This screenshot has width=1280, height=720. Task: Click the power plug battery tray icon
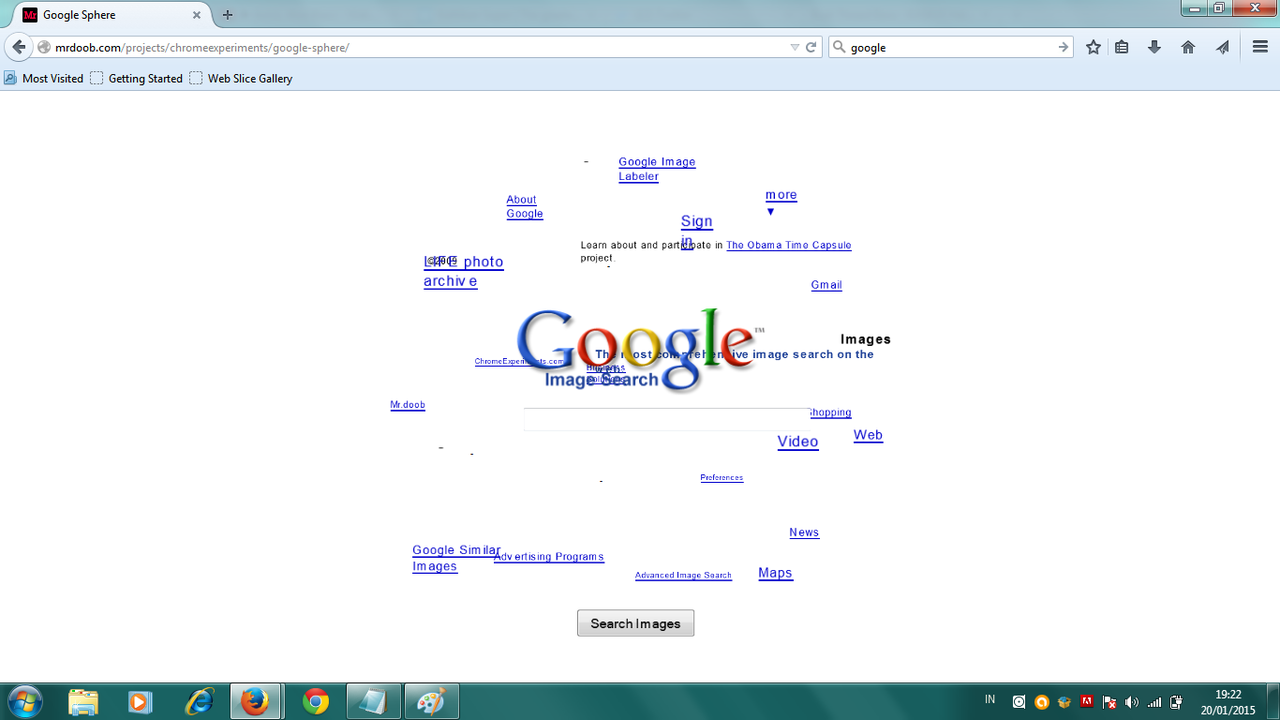pyautogui.click(x=1177, y=702)
